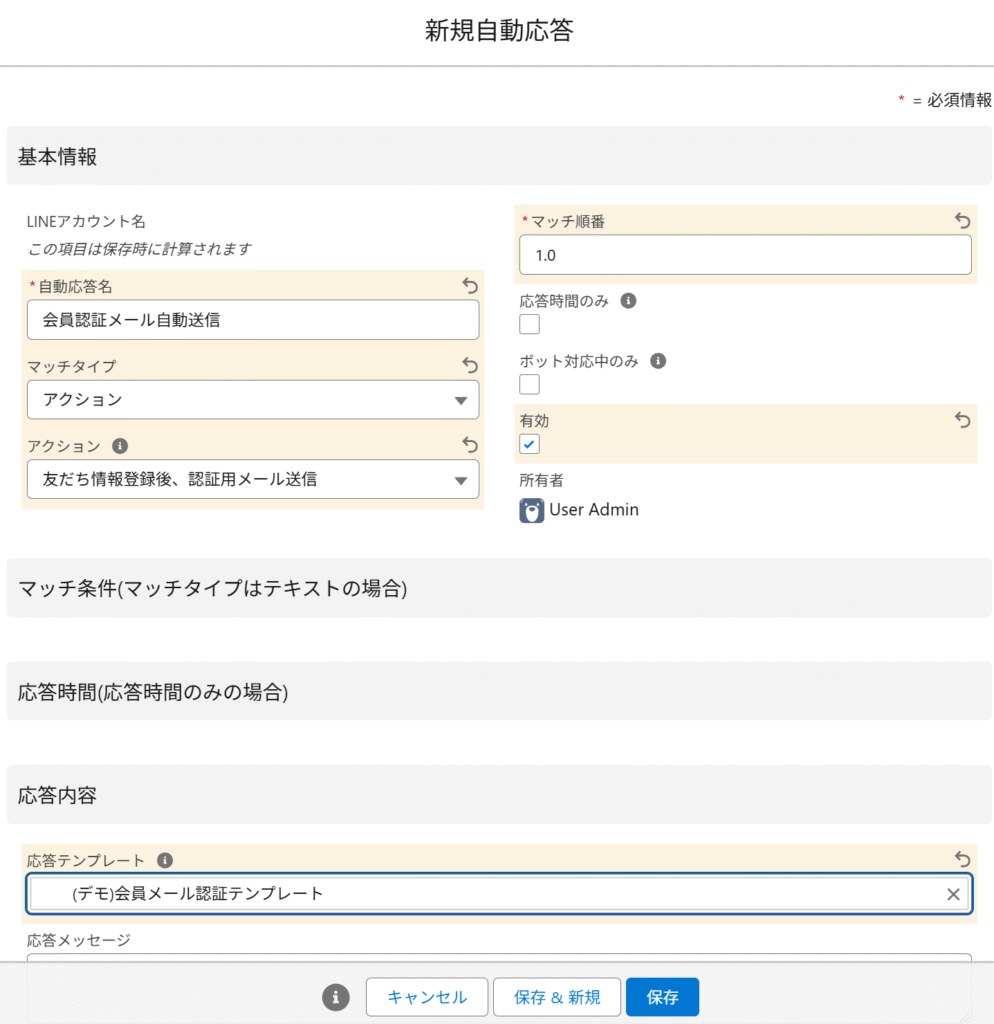Revert the アクション field with undo icon
Viewport: 994px width, 1024px height.
point(470,446)
